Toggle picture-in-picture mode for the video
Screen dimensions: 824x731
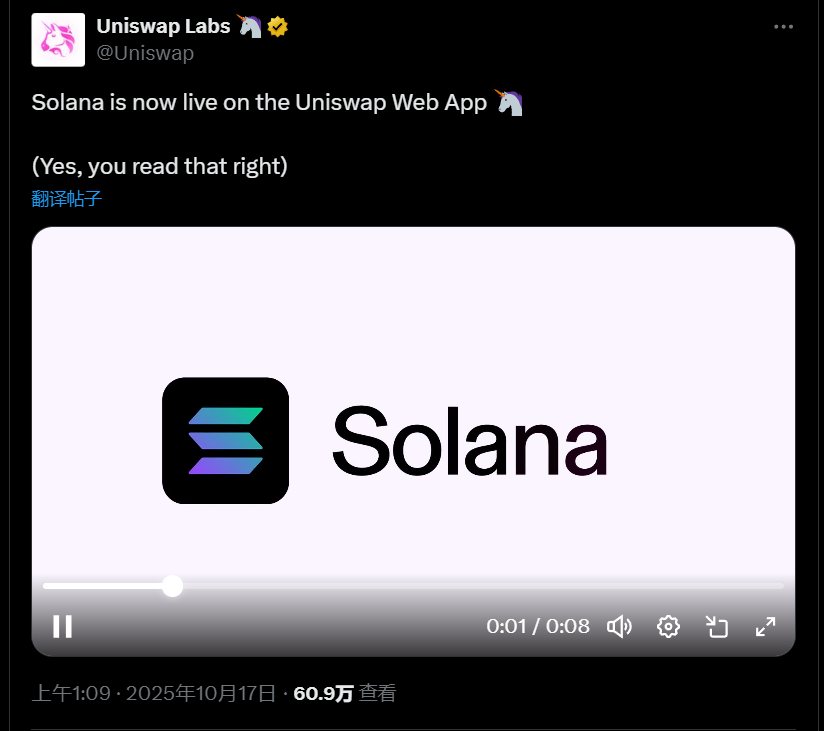click(x=717, y=626)
